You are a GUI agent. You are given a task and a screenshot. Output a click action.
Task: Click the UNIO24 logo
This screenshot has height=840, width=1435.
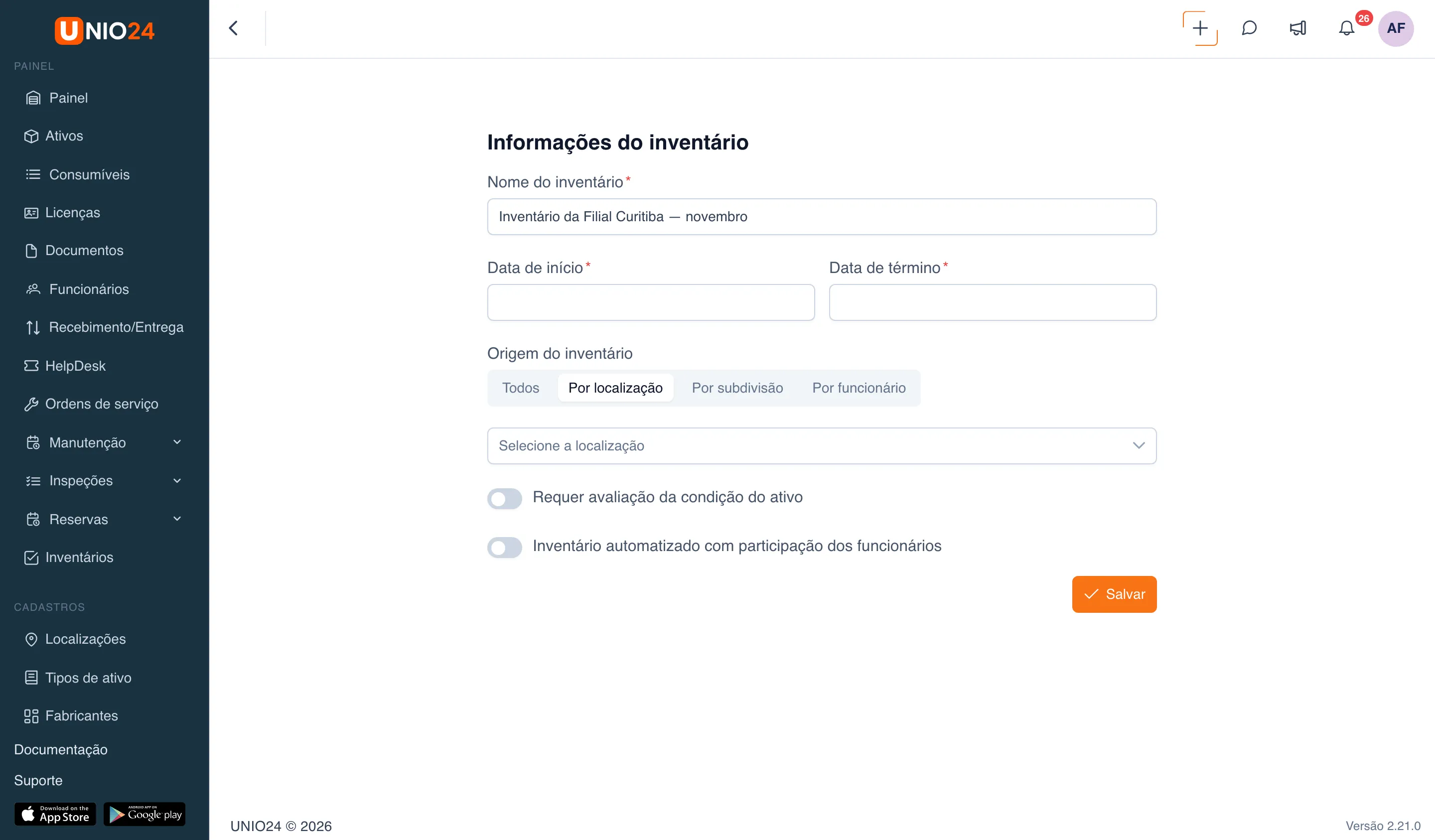click(x=104, y=30)
